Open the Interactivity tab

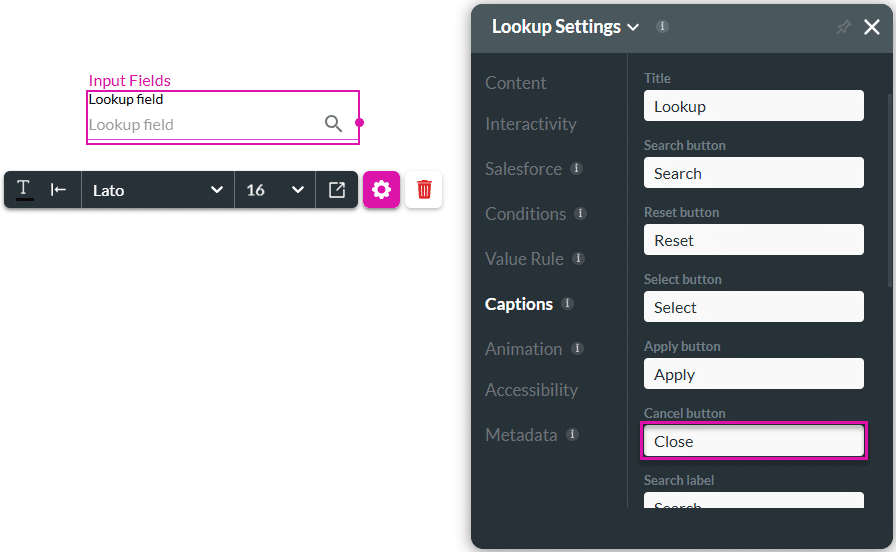pyautogui.click(x=531, y=124)
